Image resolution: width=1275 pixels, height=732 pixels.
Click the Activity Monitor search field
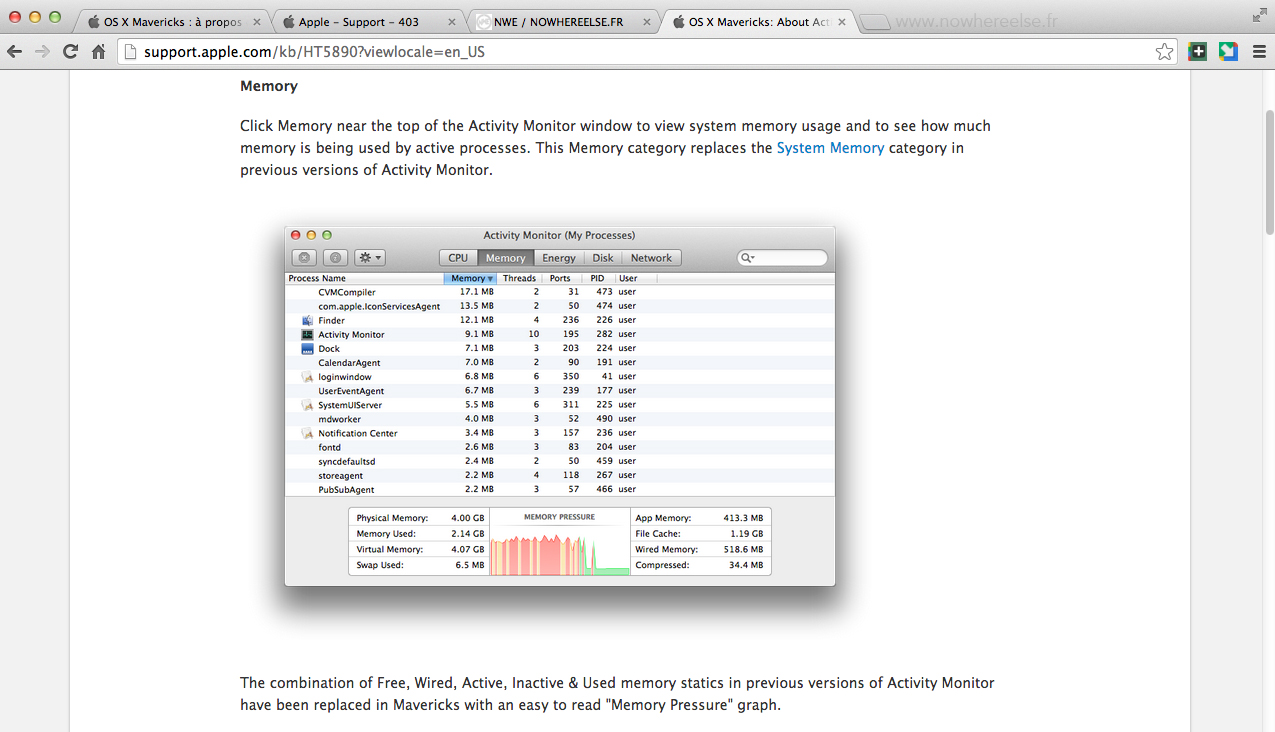[783, 258]
